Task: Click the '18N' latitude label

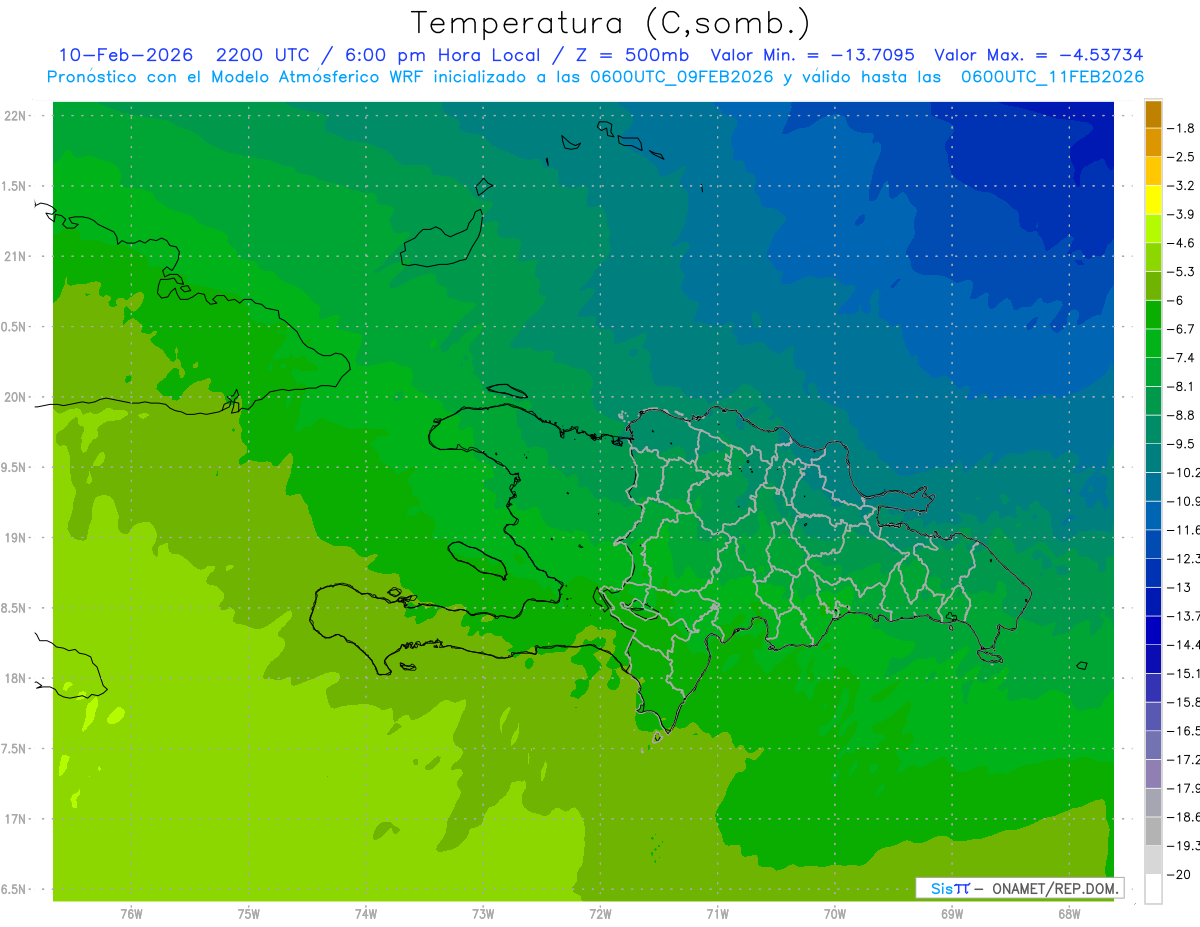Action: pos(16,679)
